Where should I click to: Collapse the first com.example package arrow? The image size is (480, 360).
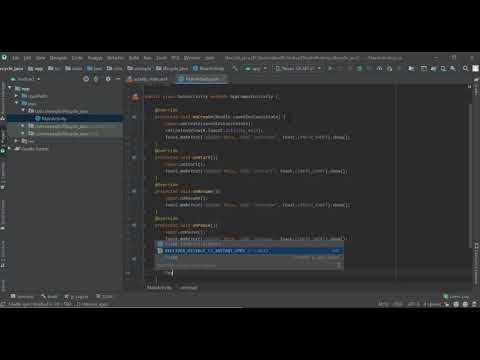[23, 111]
